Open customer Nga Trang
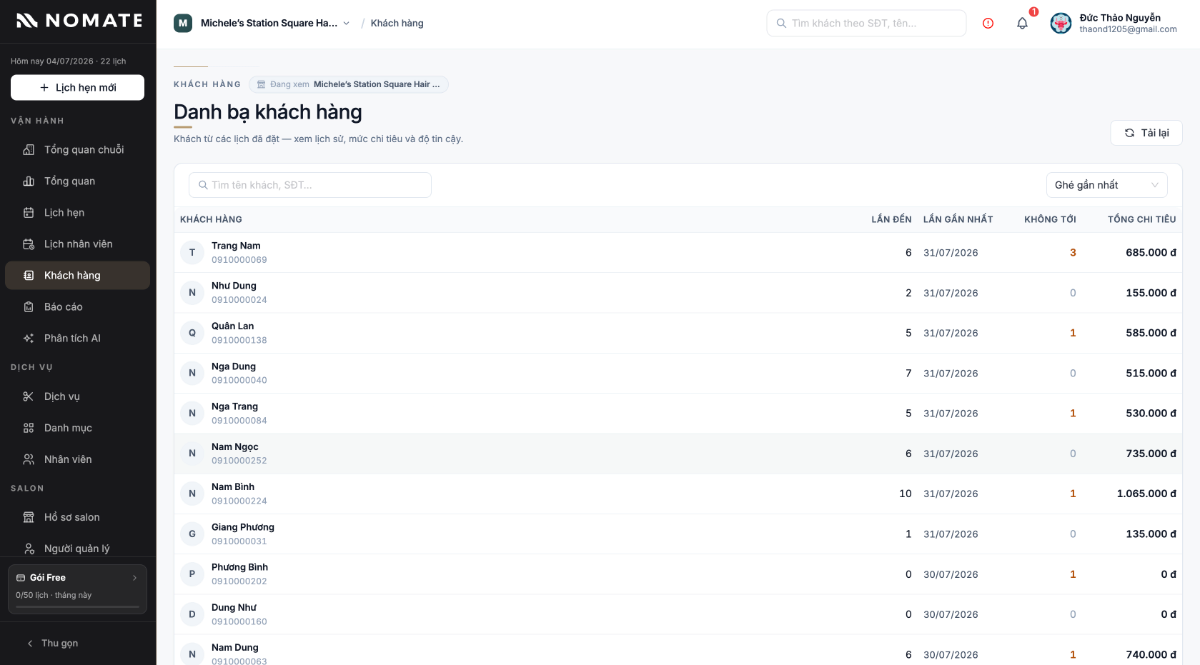The width and height of the screenshot is (1200, 665). [678, 413]
